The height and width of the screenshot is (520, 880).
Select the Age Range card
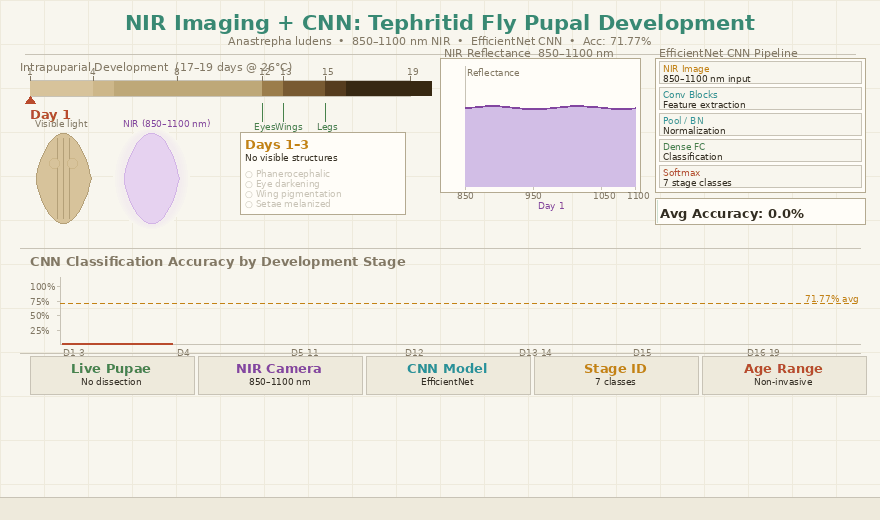784,375
